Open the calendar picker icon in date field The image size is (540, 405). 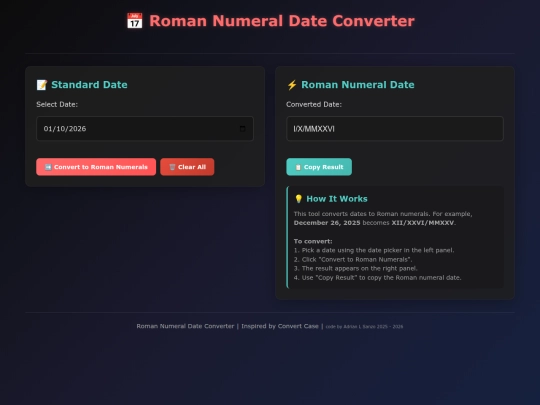click(242, 129)
